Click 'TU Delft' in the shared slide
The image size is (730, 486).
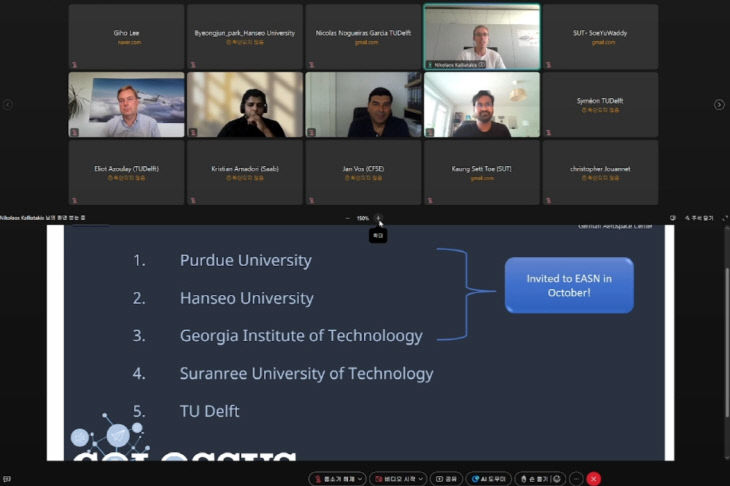coord(210,411)
